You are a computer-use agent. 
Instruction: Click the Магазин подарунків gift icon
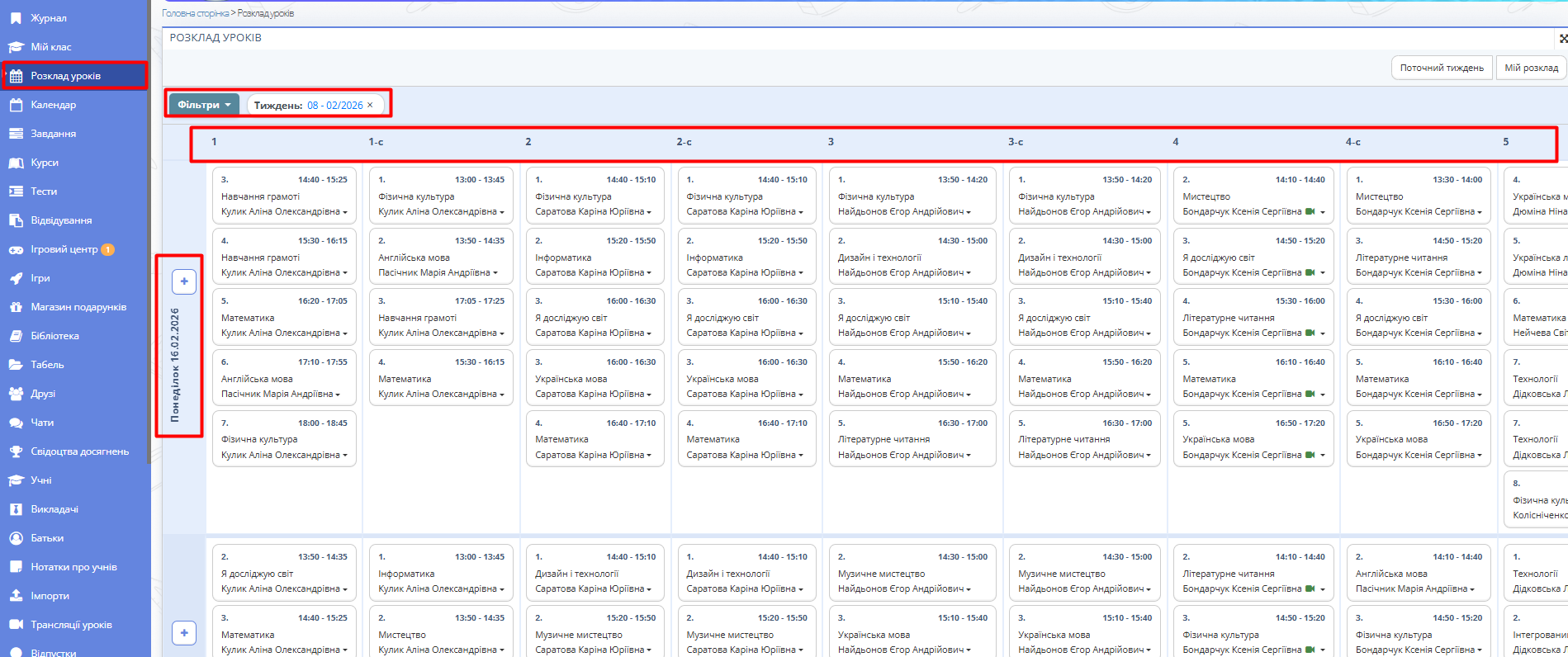pos(16,307)
